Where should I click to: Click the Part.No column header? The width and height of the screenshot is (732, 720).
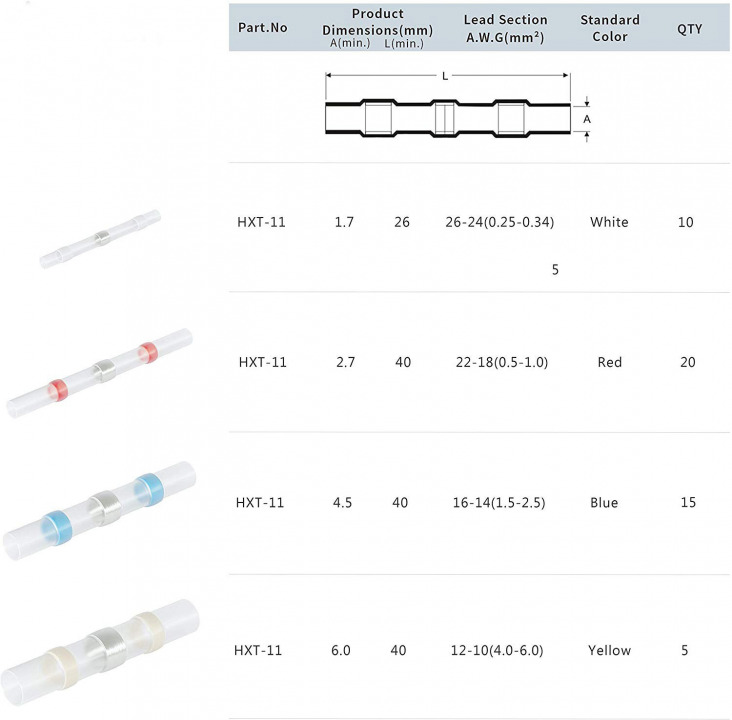click(x=263, y=28)
